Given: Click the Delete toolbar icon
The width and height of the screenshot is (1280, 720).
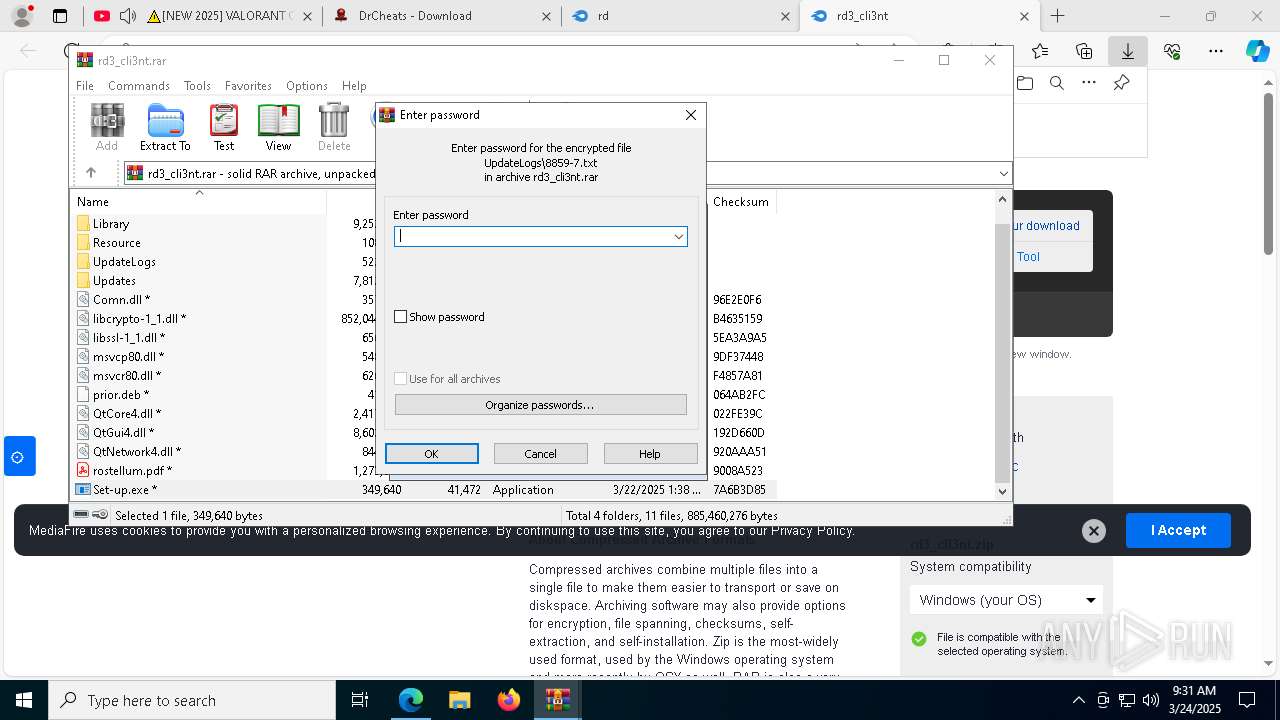Looking at the screenshot, I should pos(334,128).
